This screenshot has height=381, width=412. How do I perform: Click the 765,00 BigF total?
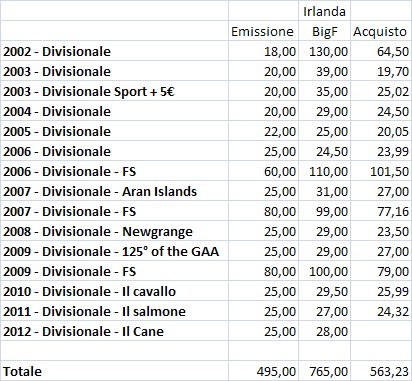point(324,371)
